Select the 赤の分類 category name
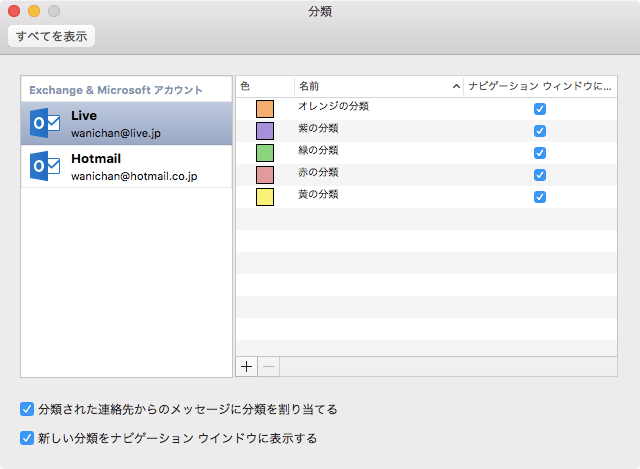This screenshot has height=469, width=640. [x=319, y=173]
